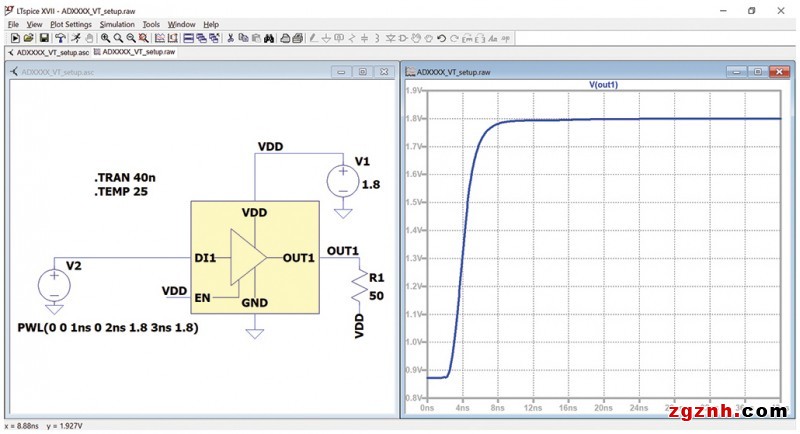
Task: Open the Plot Settings menu
Action: (x=70, y=24)
